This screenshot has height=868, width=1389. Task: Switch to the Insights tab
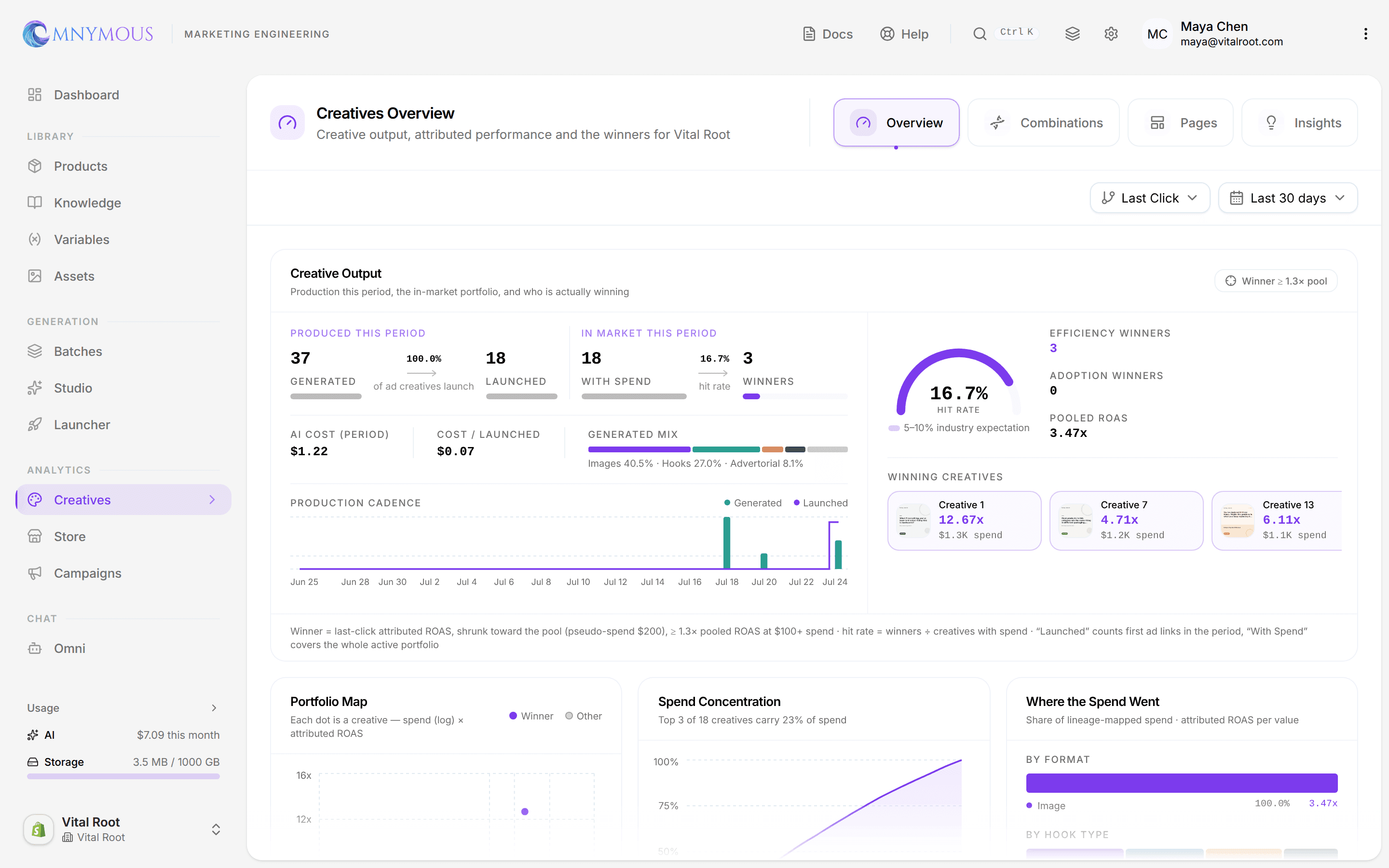pos(1299,123)
